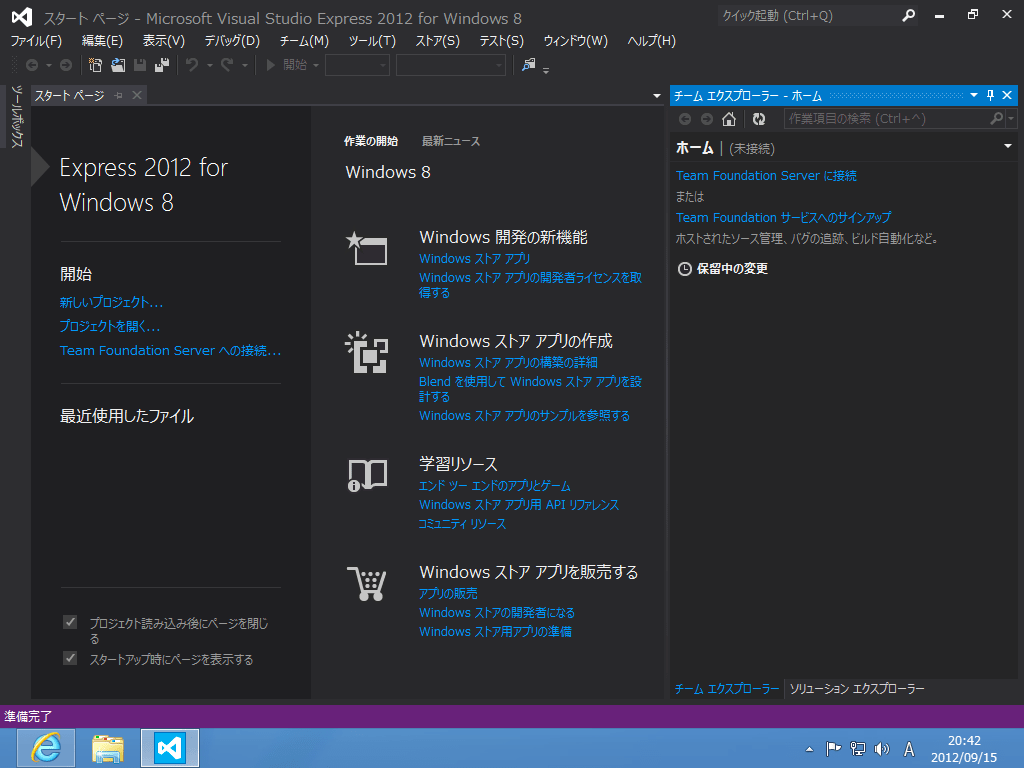Click the 保留中の変更 clock icon
The image size is (1024, 768).
tap(684, 269)
